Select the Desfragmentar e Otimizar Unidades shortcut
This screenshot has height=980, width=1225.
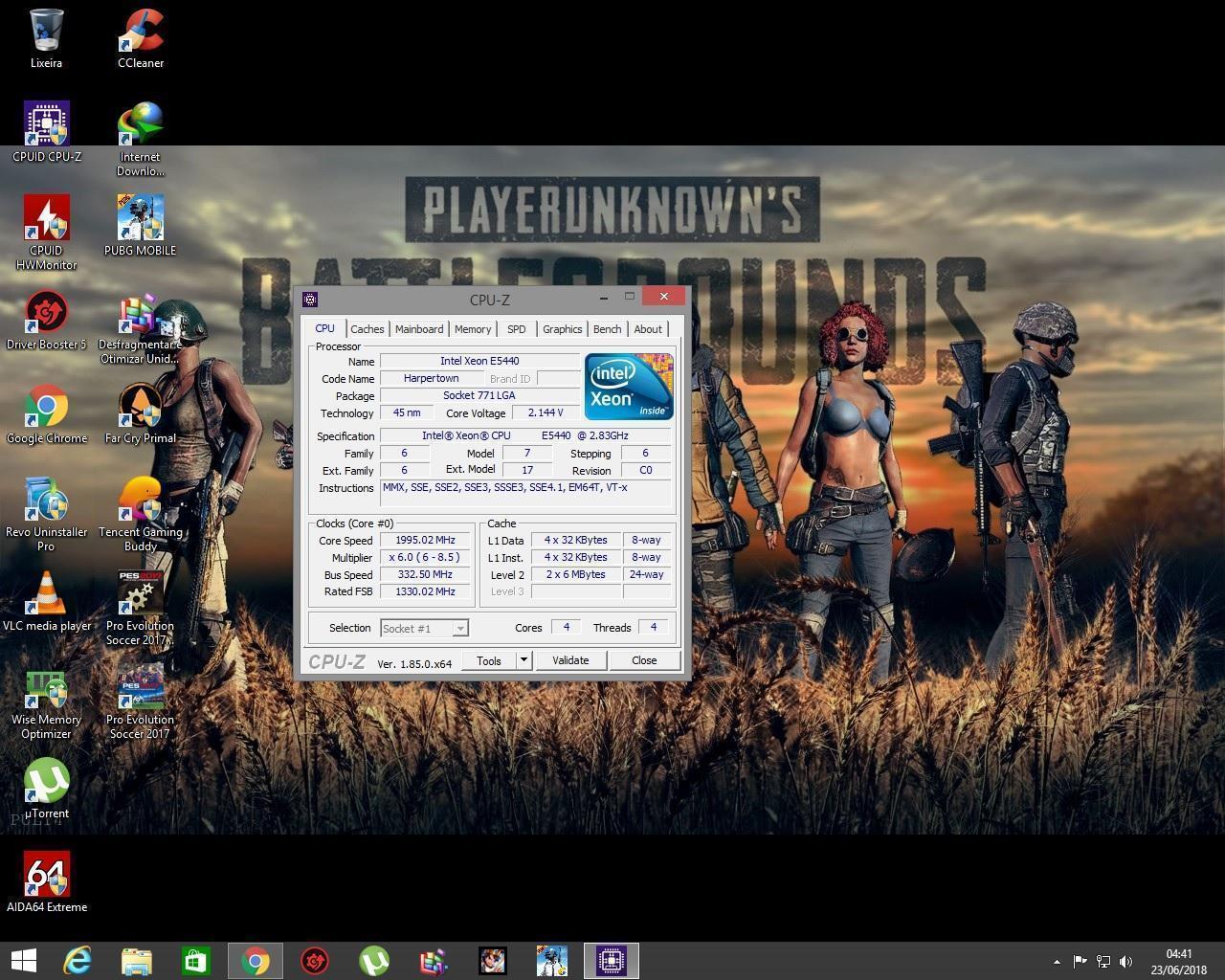coord(141,327)
